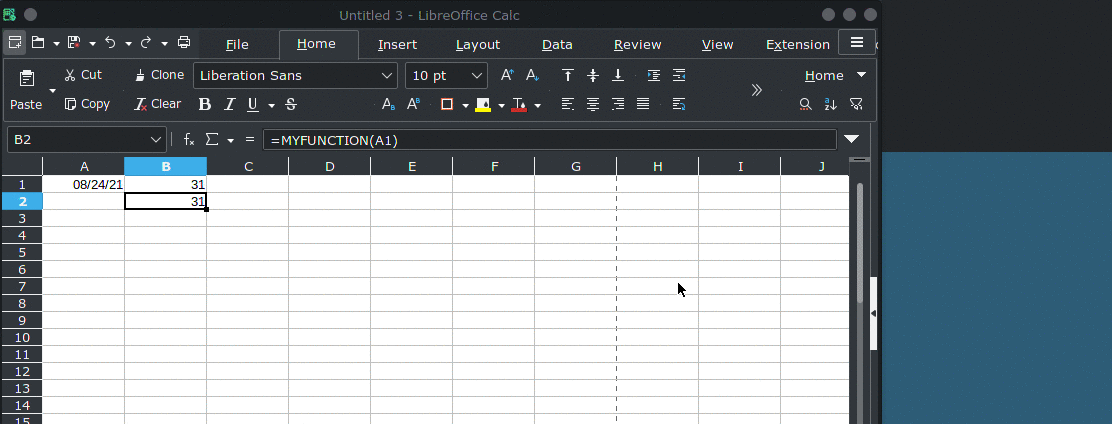Expand the Undo history dropdown
This screenshot has width=1112, height=424.
pyautogui.click(x=128, y=43)
